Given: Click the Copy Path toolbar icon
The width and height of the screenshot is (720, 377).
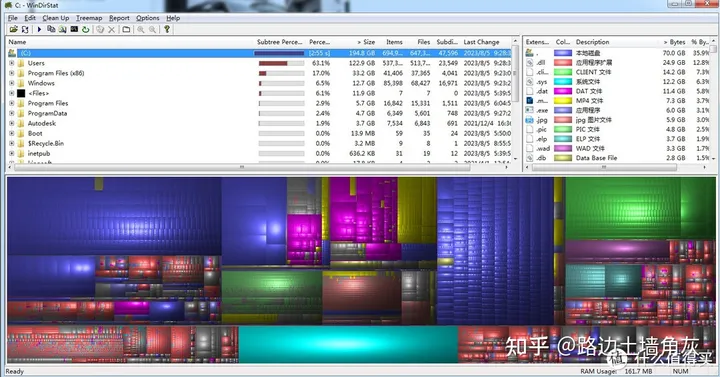Looking at the screenshot, I should click(51, 29).
